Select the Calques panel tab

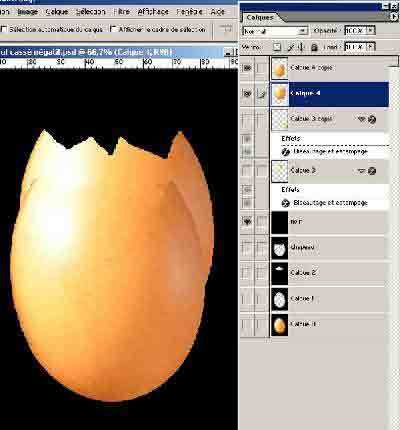tap(260, 17)
